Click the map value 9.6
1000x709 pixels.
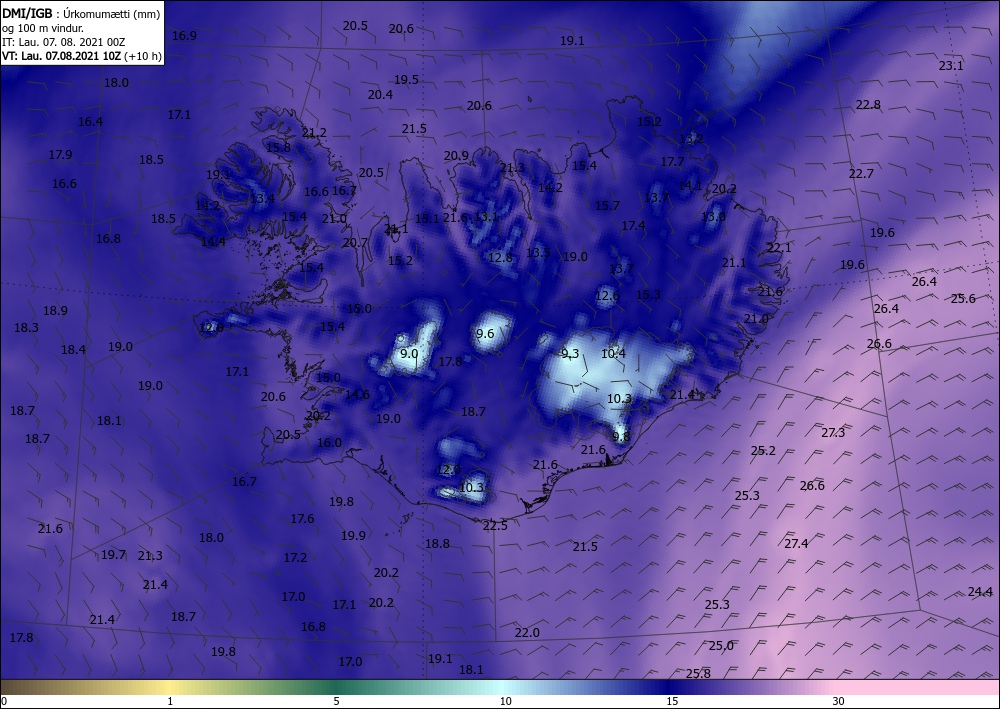point(485,333)
